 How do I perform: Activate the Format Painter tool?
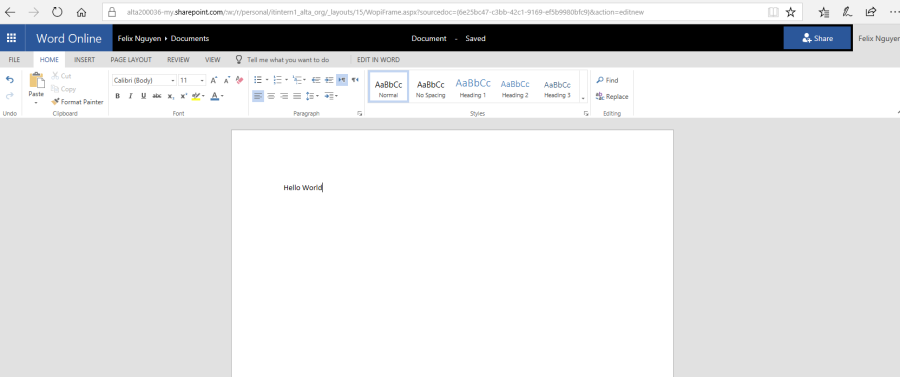tap(77, 102)
